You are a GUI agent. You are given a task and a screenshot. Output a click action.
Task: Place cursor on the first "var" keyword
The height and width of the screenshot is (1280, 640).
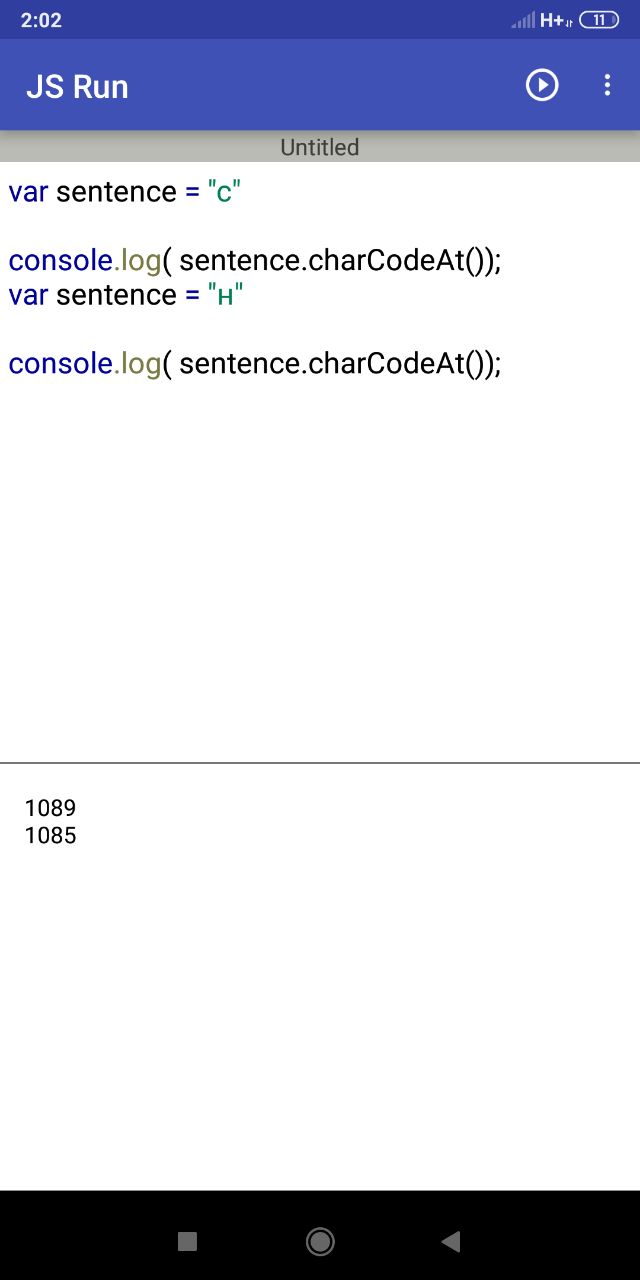pos(28,192)
